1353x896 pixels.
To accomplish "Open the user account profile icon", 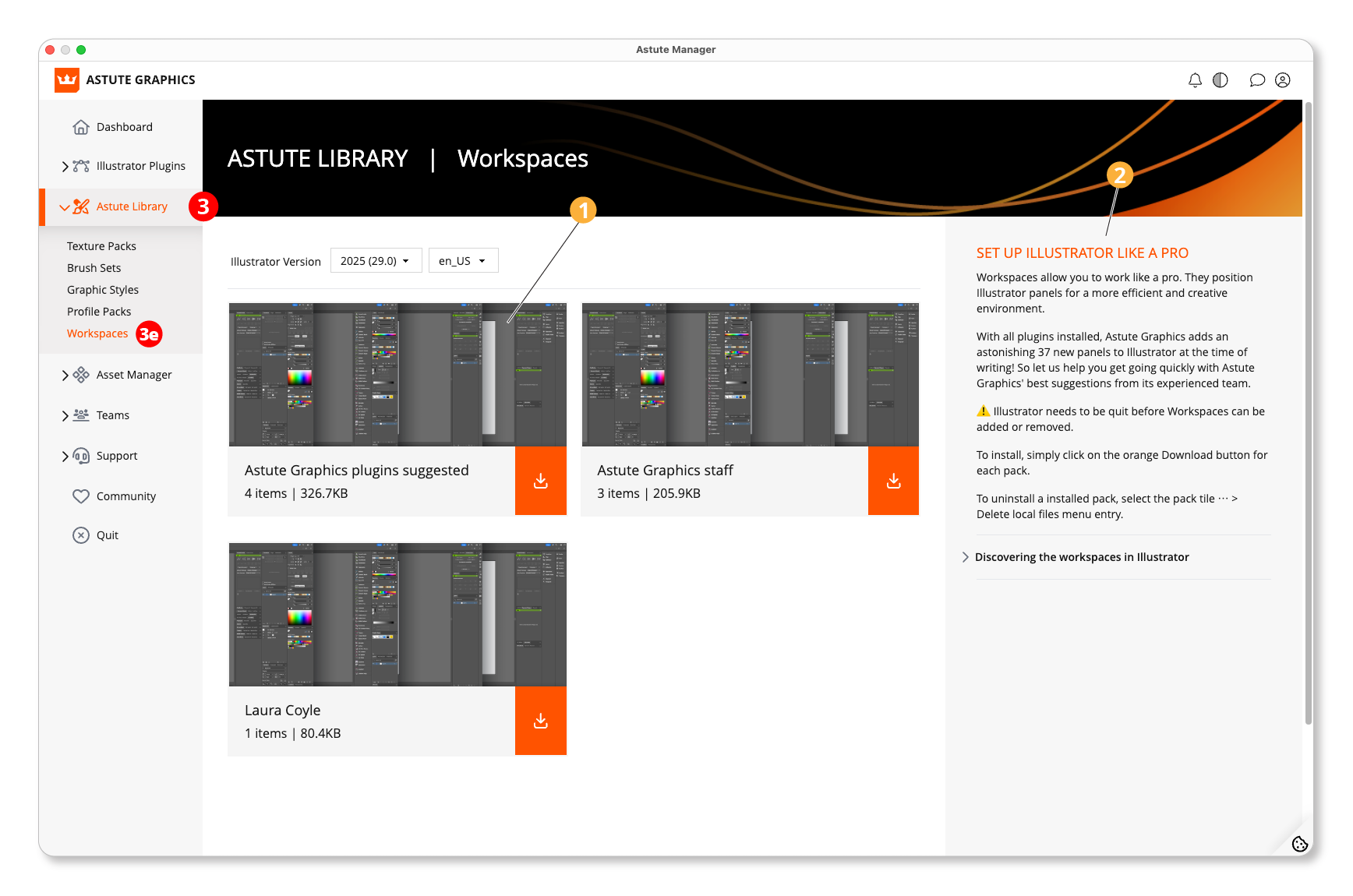I will [1282, 80].
